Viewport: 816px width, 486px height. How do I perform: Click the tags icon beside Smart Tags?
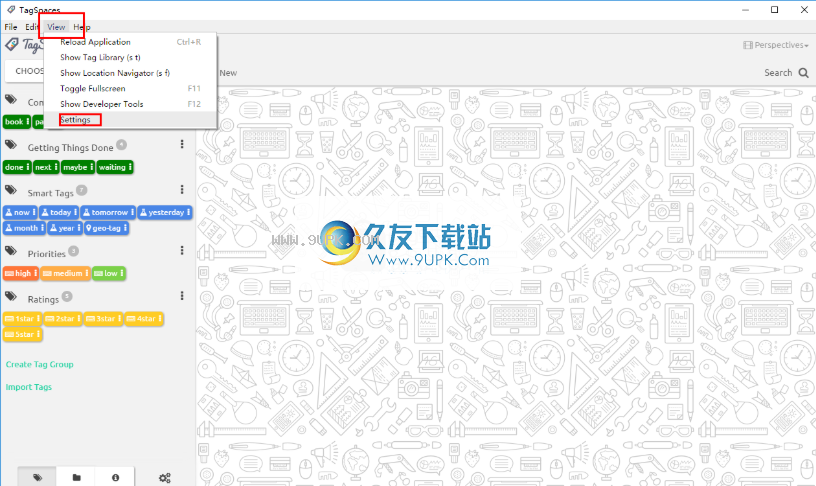tap(11, 190)
